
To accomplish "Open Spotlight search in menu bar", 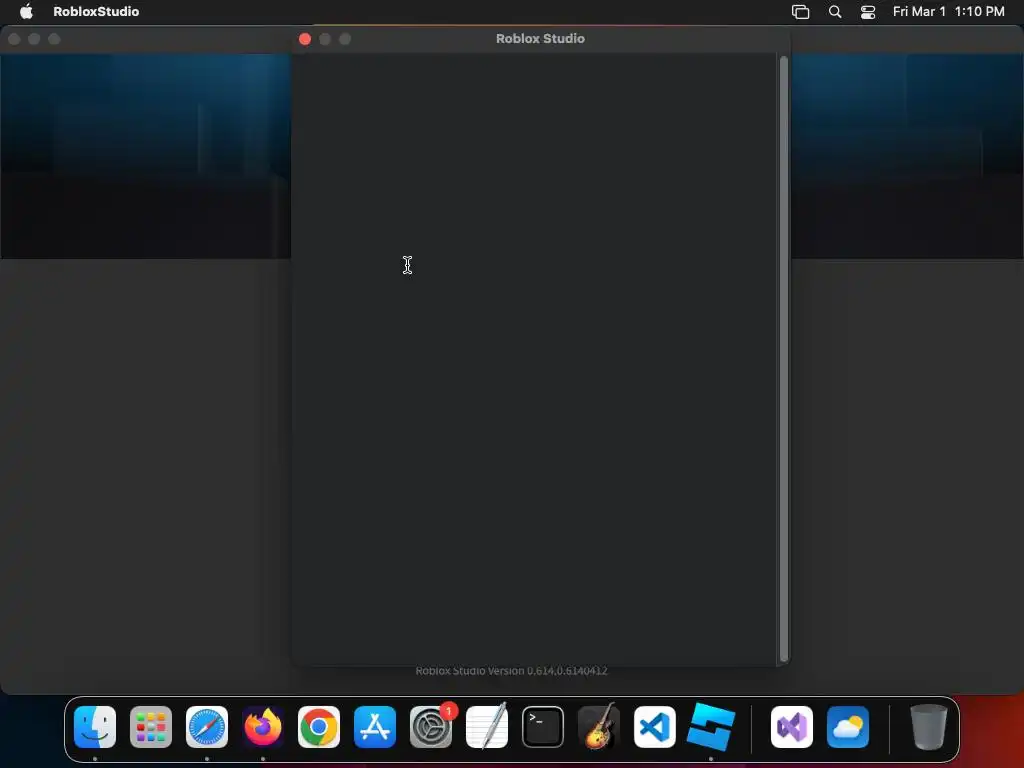I will 835,11.
